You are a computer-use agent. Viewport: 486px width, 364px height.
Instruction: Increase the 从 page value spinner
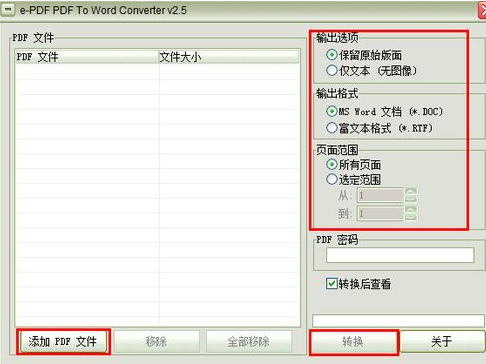pyautogui.click(x=411, y=192)
